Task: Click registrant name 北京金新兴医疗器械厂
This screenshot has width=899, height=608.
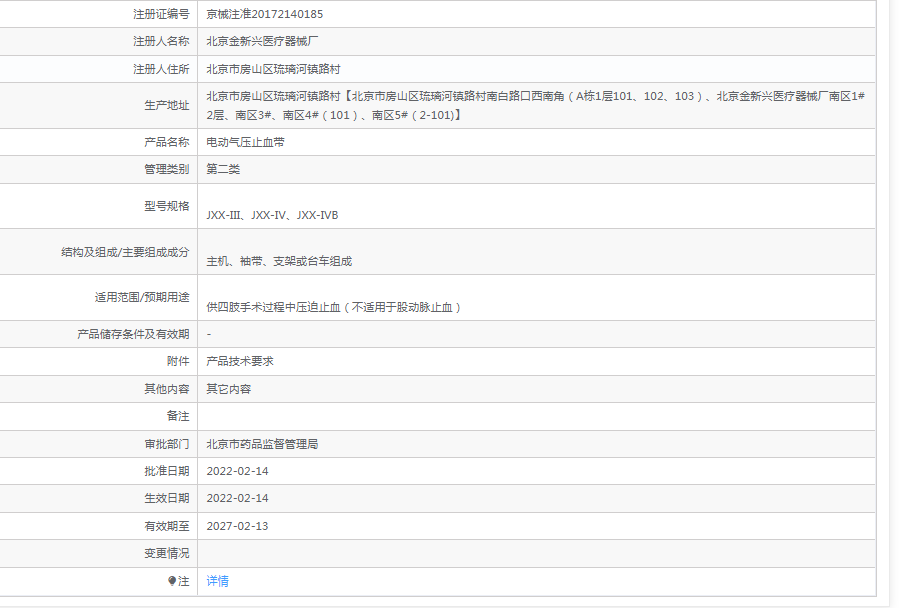Action: coord(262,41)
